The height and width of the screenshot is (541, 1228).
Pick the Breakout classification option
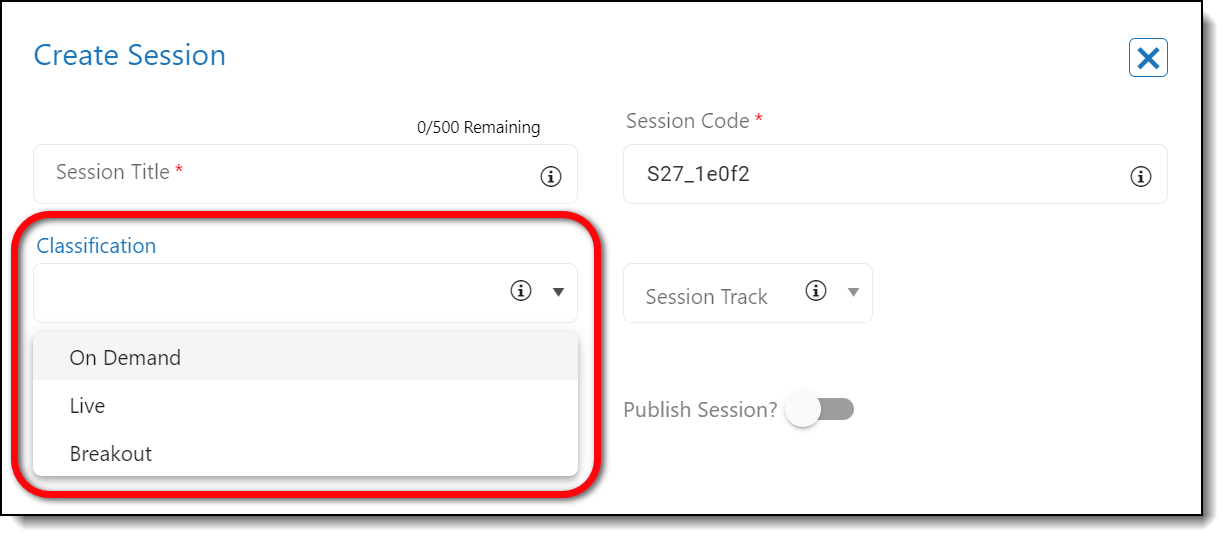(x=110, y=454)
